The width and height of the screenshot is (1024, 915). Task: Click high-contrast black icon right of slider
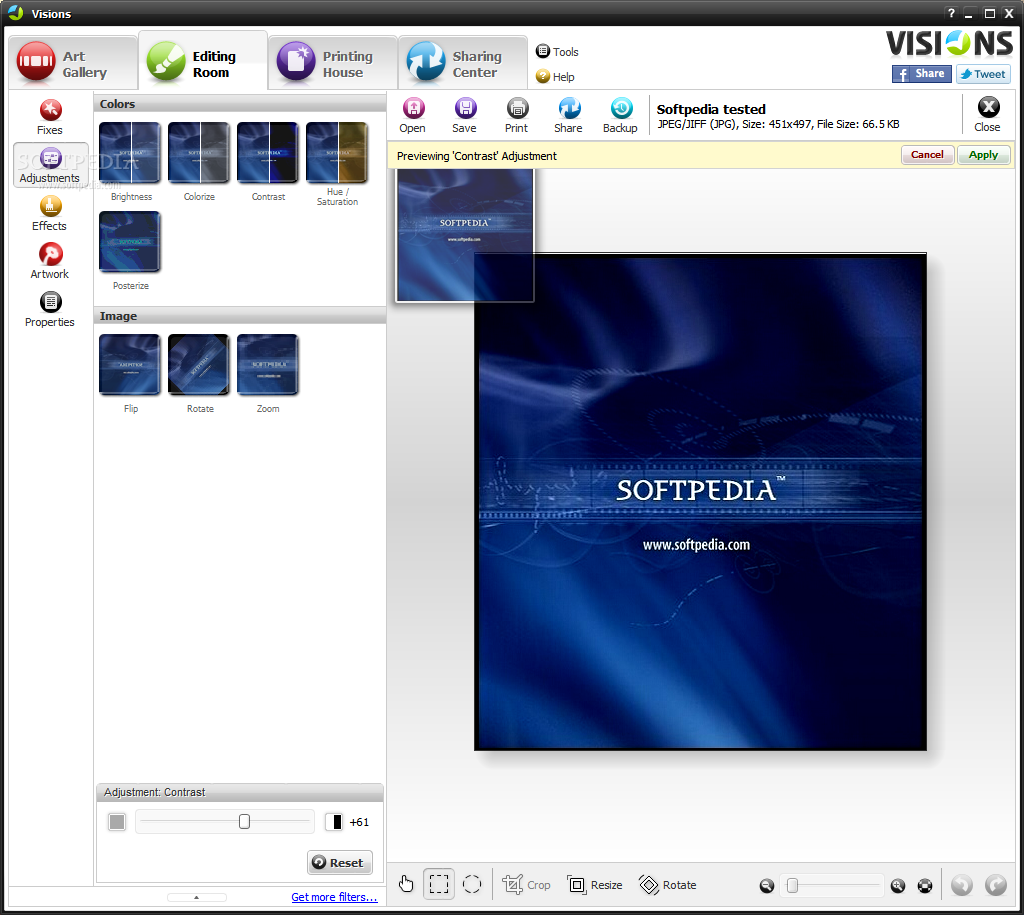pos(334,822)
